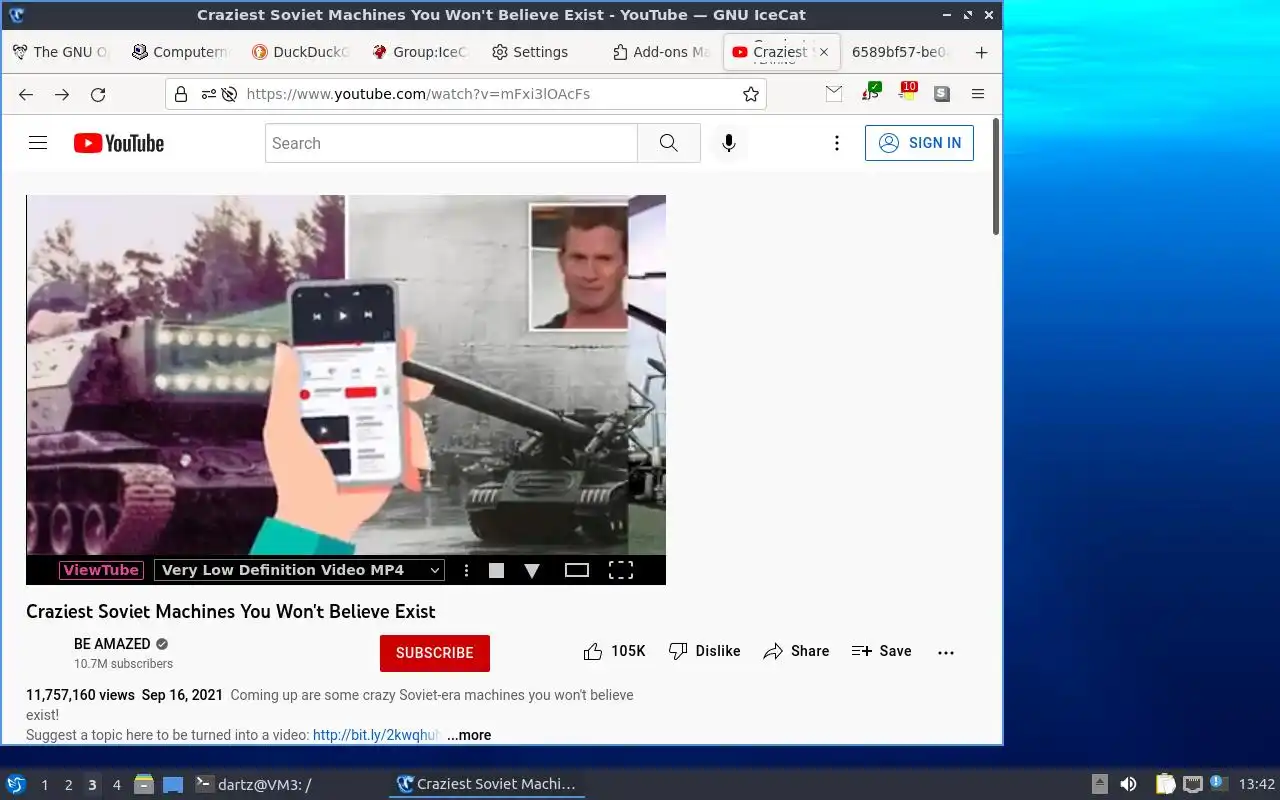Open YouTube settings three-dot menu
Viewport: 1280px width, 800px height.
(837, 143)
